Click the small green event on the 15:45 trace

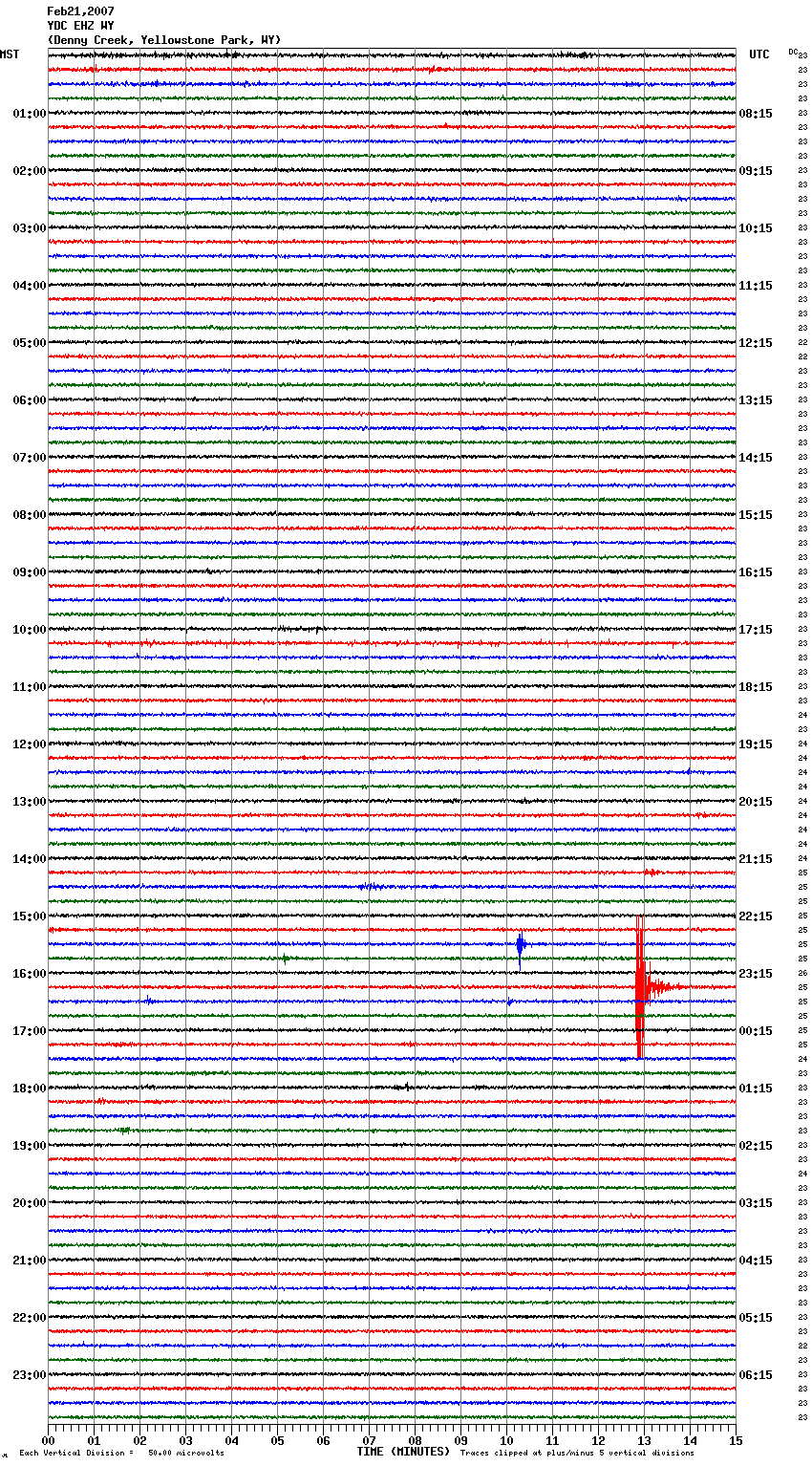[285, 959]
